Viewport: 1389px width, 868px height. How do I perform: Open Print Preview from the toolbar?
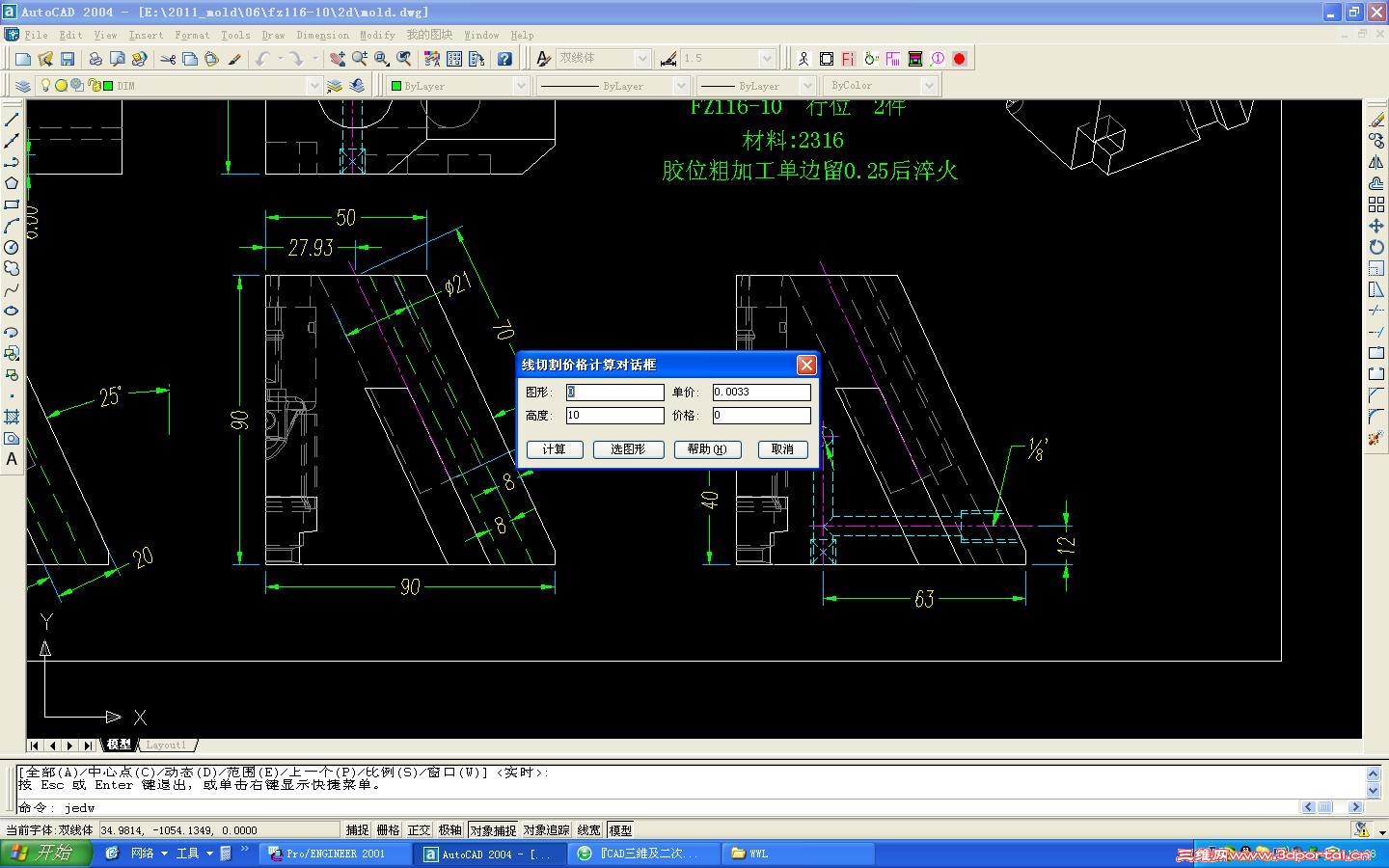click(x=118, y=59)
